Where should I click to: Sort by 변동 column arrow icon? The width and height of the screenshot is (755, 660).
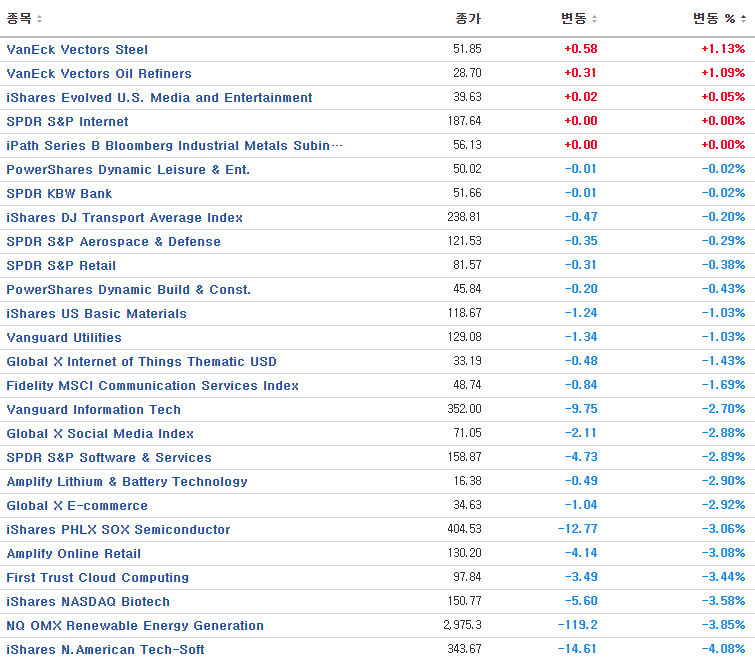coord(594,19)
